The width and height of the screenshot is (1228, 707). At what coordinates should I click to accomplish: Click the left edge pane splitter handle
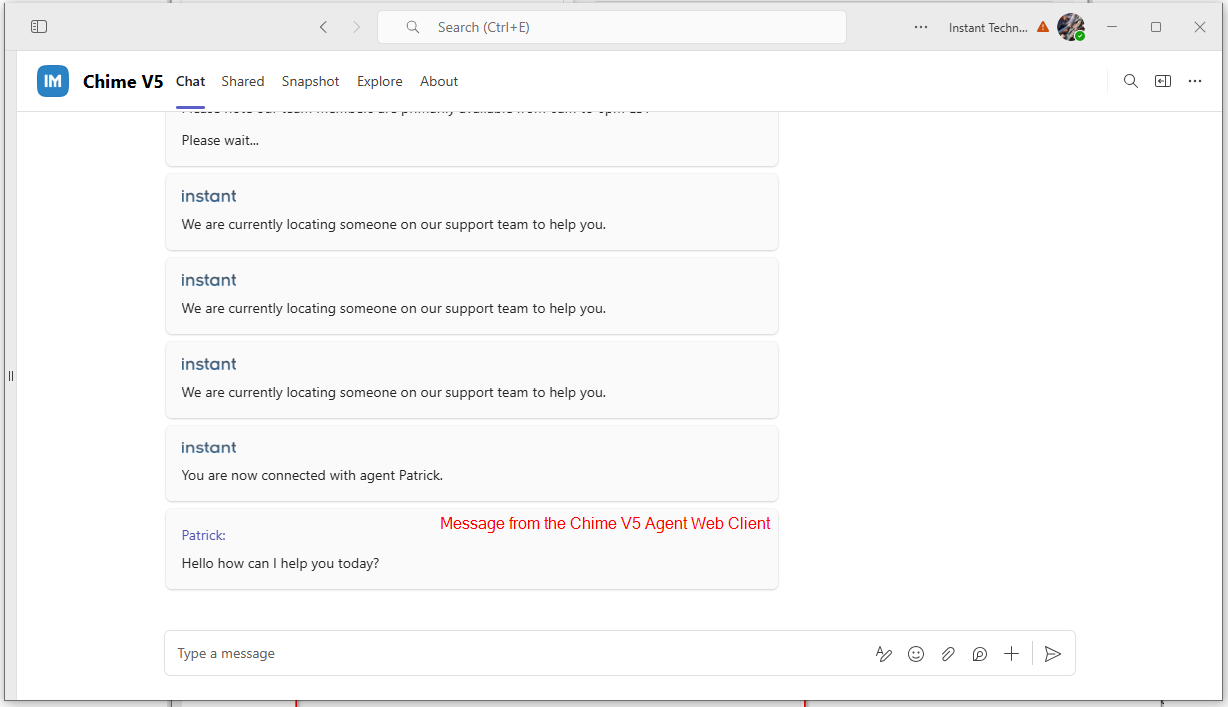click(x=11, y=376)
